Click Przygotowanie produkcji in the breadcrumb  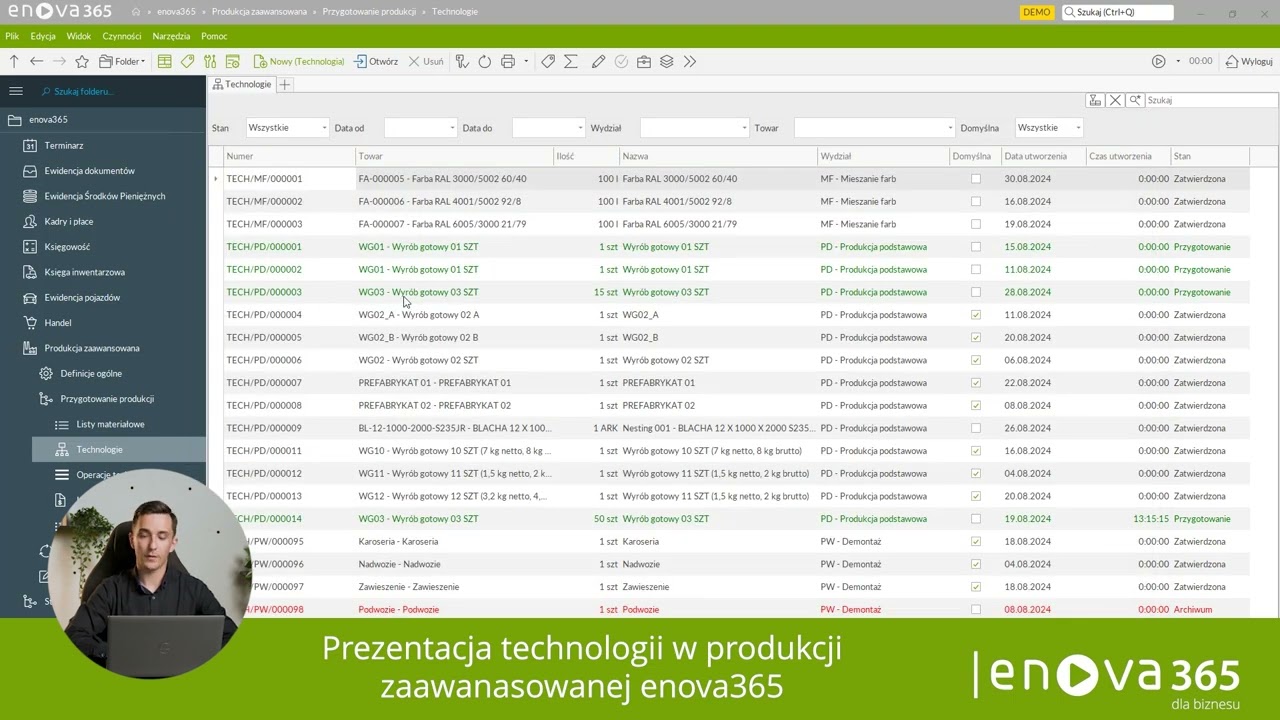[x=369, y=12]
